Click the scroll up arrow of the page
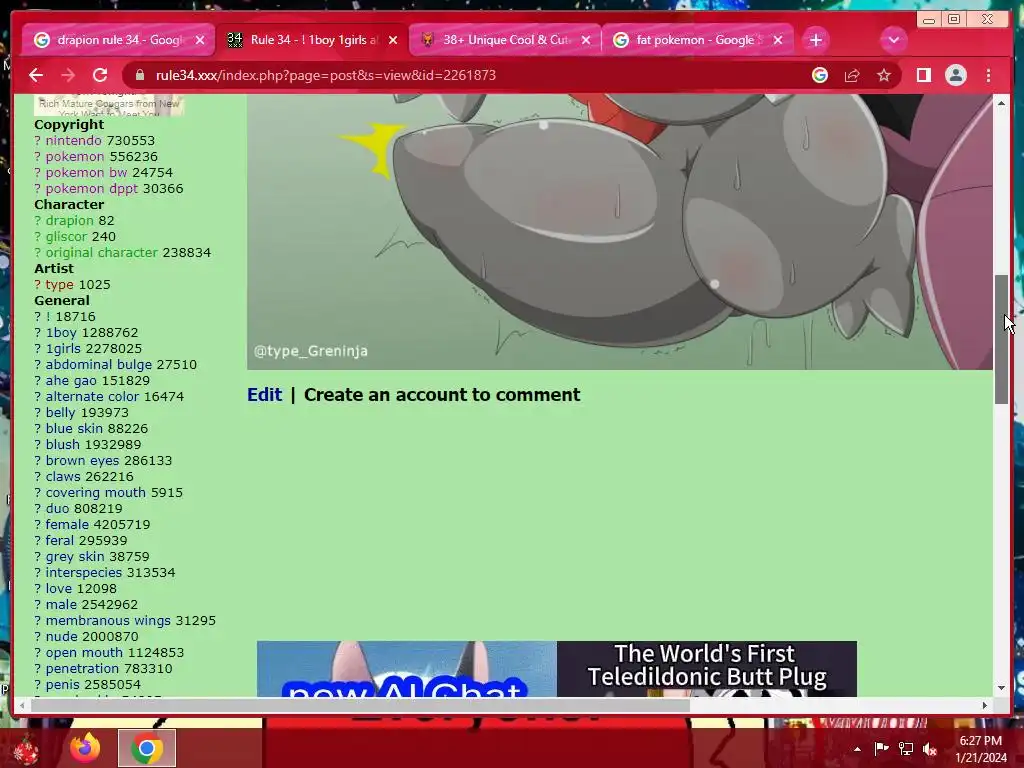 [1001, 103]
